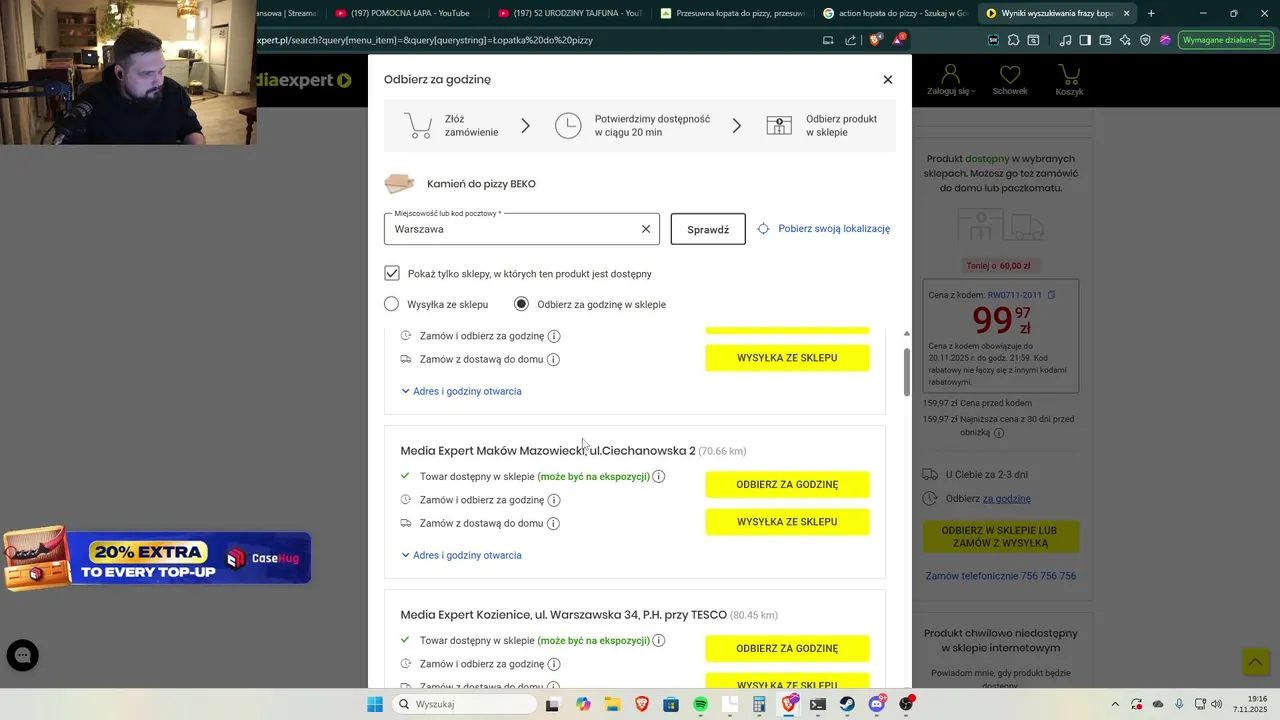Open a new browser tab
This screenshot has width=1280, height=720.
click(x=1151, y=13)
